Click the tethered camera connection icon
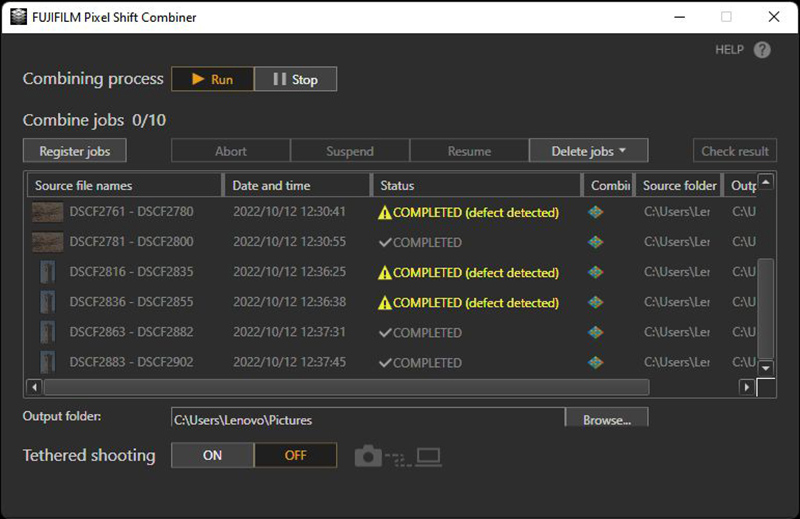 tap(398, 457)
